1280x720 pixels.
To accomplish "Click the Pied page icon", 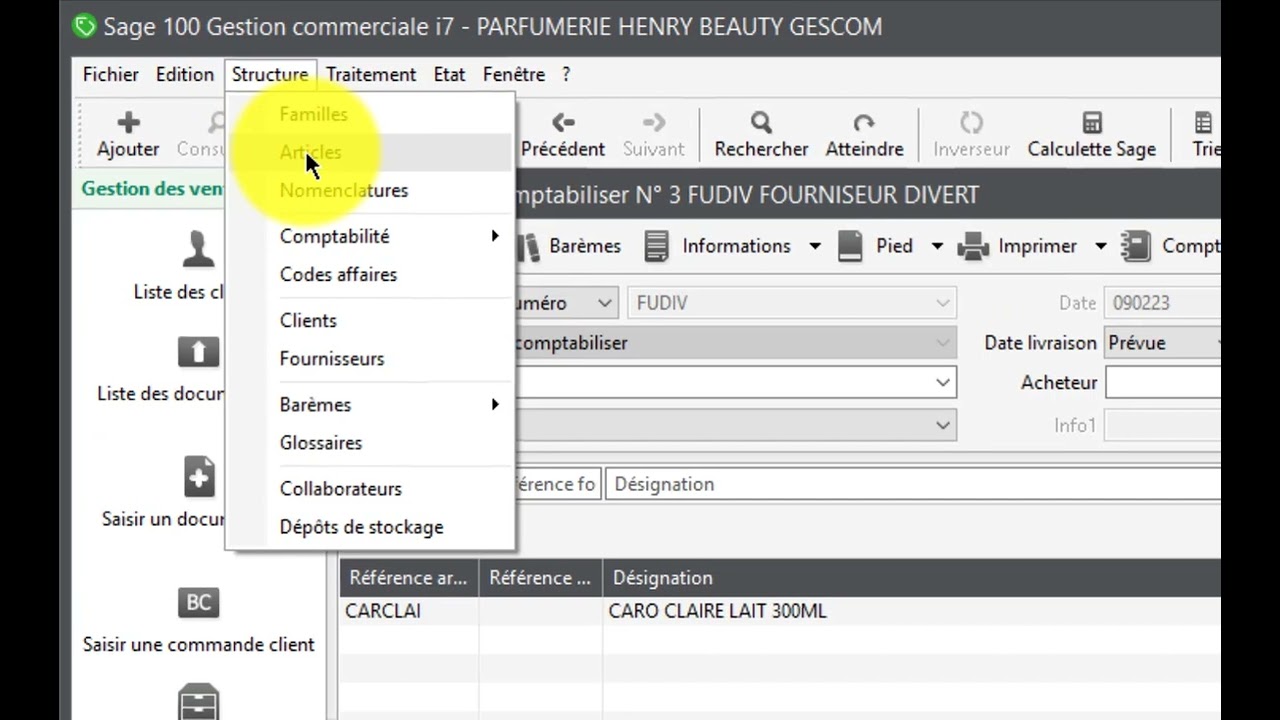I will pos(850,246).
